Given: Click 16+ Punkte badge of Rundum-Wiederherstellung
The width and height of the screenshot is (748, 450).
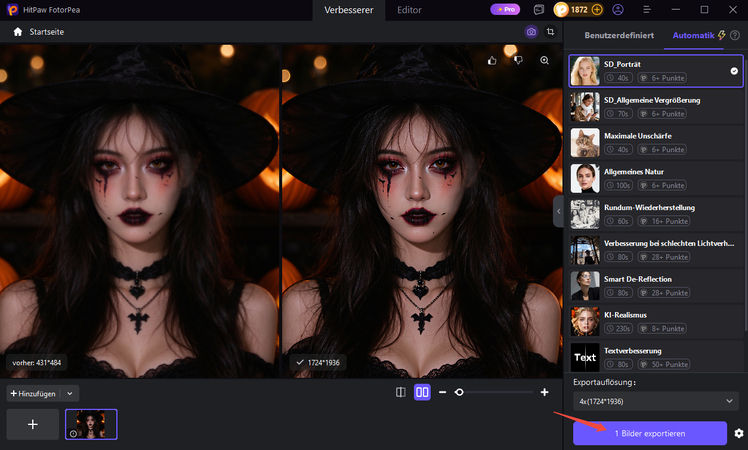Looking at the screenshot, I should point(665,221).
